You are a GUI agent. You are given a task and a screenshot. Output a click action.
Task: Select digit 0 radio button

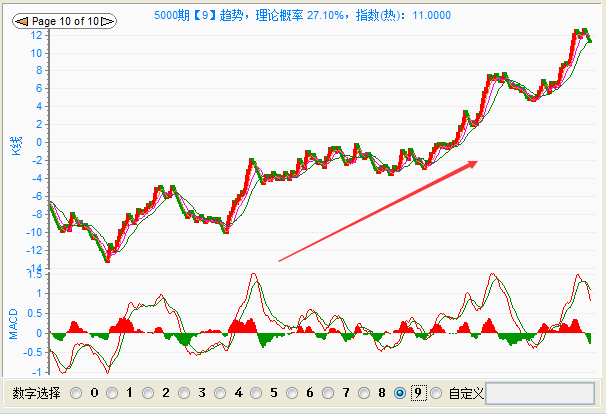76,393
